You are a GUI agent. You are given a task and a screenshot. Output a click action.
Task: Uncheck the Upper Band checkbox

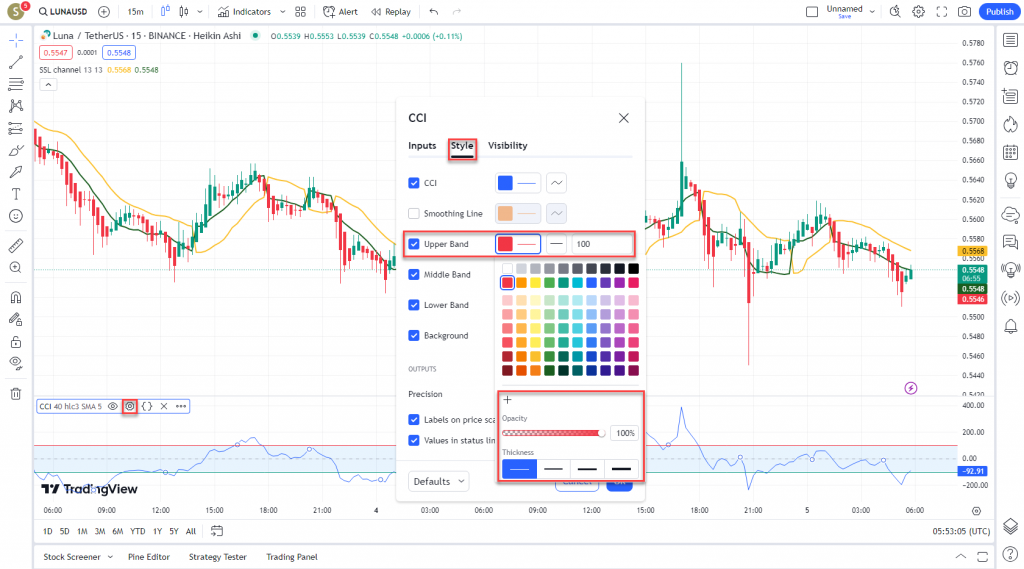click(x=413, y=244)
